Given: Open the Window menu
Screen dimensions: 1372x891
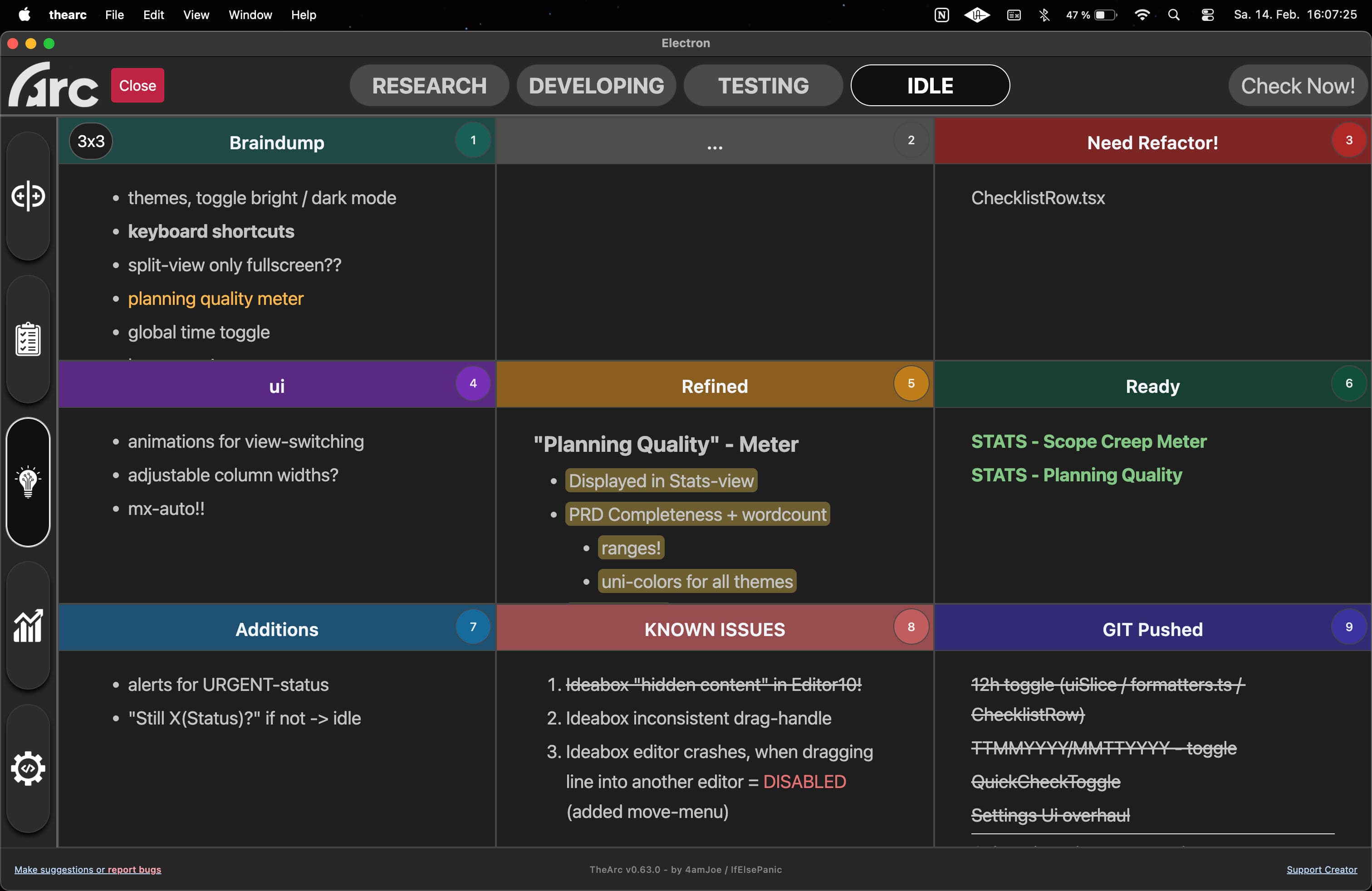Looking at the screenshot, I should click(250, 15).
